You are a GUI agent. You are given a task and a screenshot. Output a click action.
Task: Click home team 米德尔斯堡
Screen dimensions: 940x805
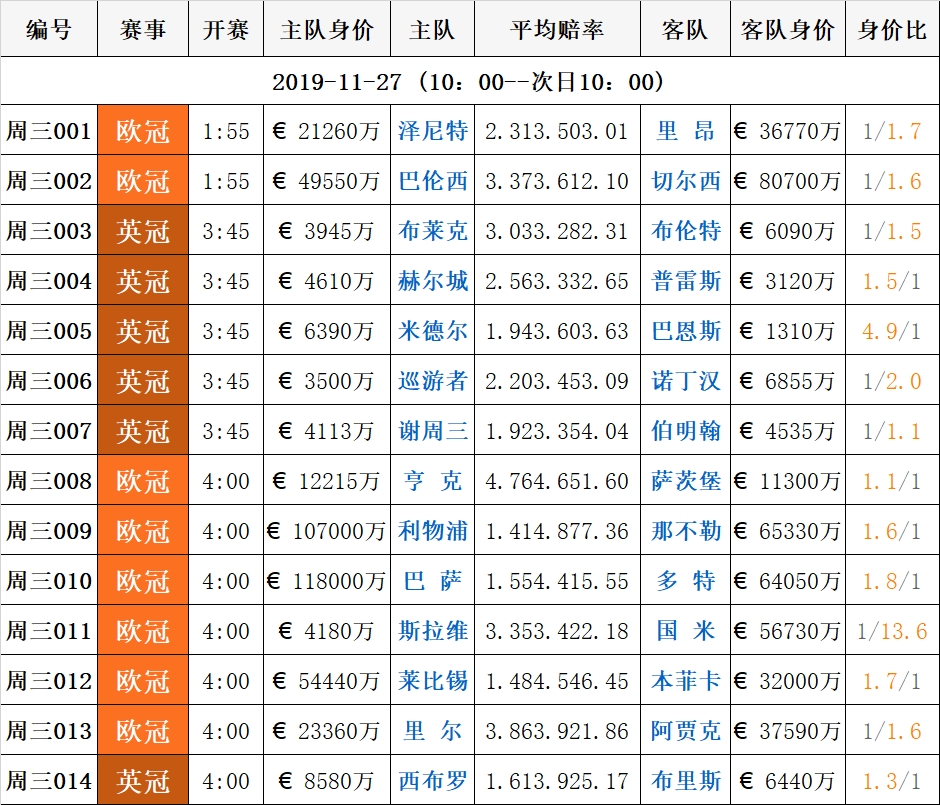[x=432, y=330]
